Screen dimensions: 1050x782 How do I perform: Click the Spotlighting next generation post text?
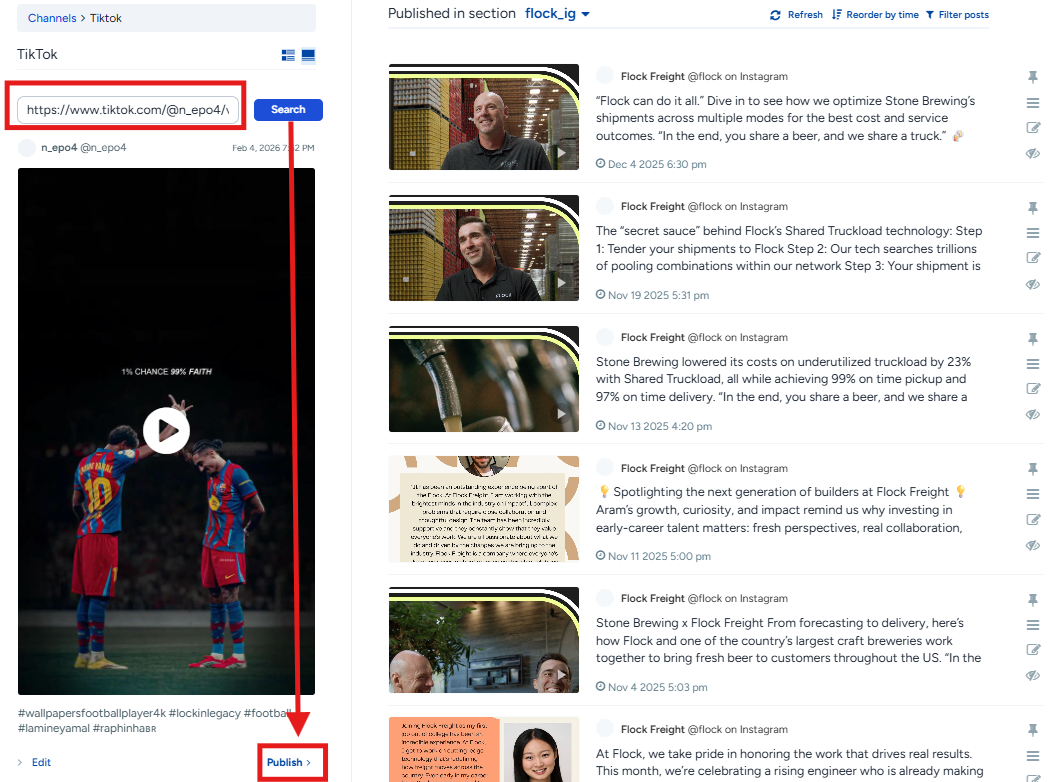point(781,510)
